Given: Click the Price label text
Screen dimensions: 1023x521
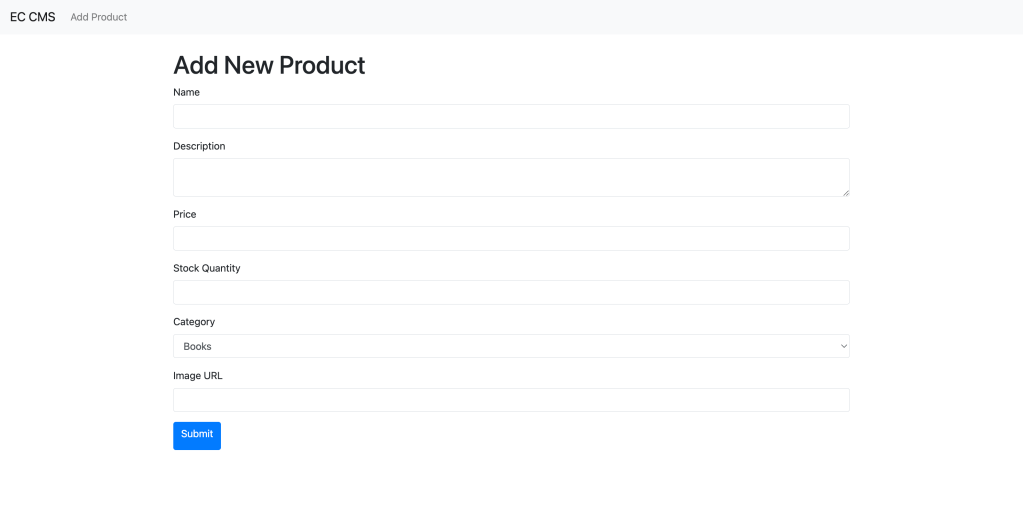Looking at the screenshot, I should [185, 215].
